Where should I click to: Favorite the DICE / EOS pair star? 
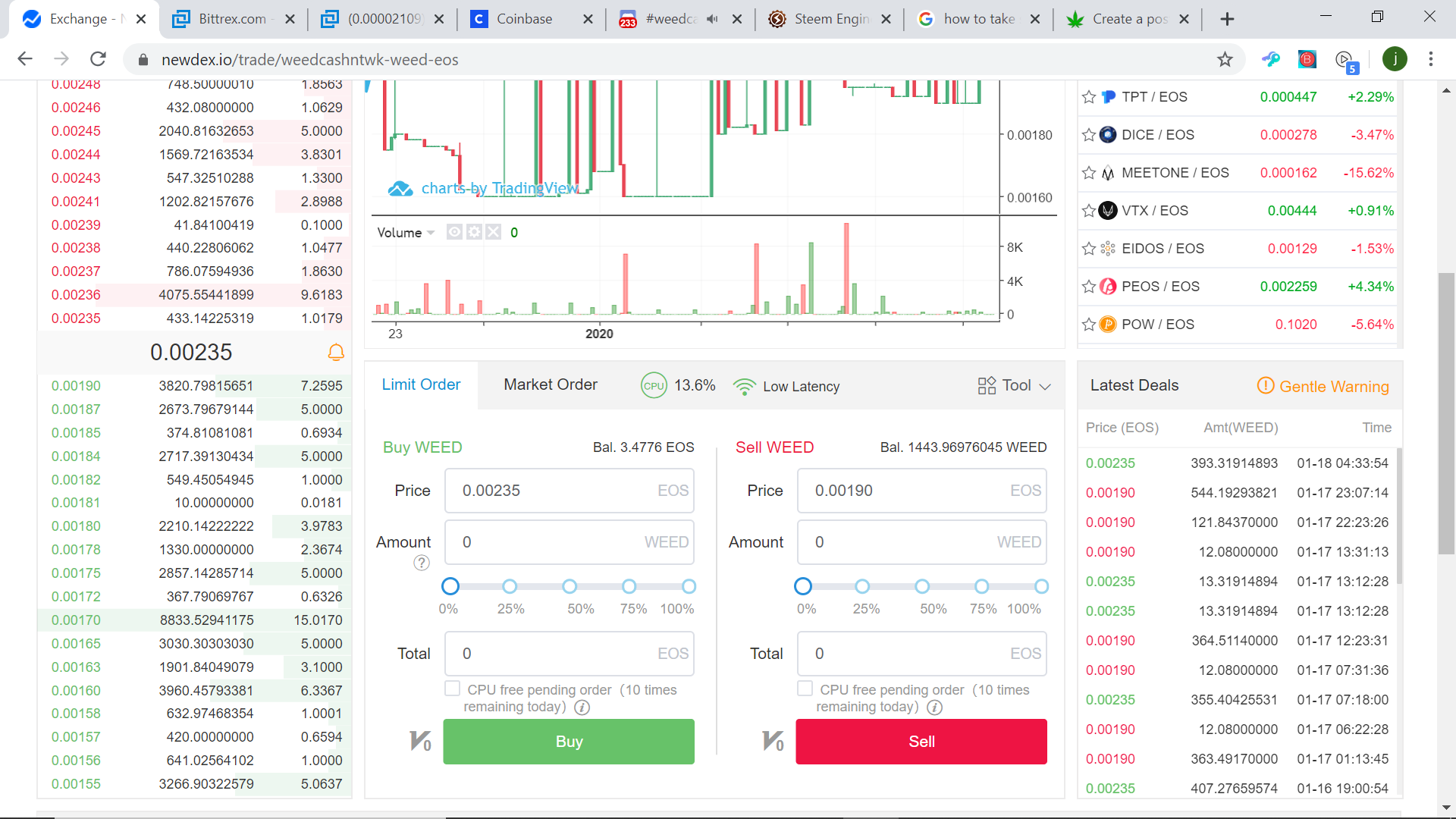(1089, 135)
